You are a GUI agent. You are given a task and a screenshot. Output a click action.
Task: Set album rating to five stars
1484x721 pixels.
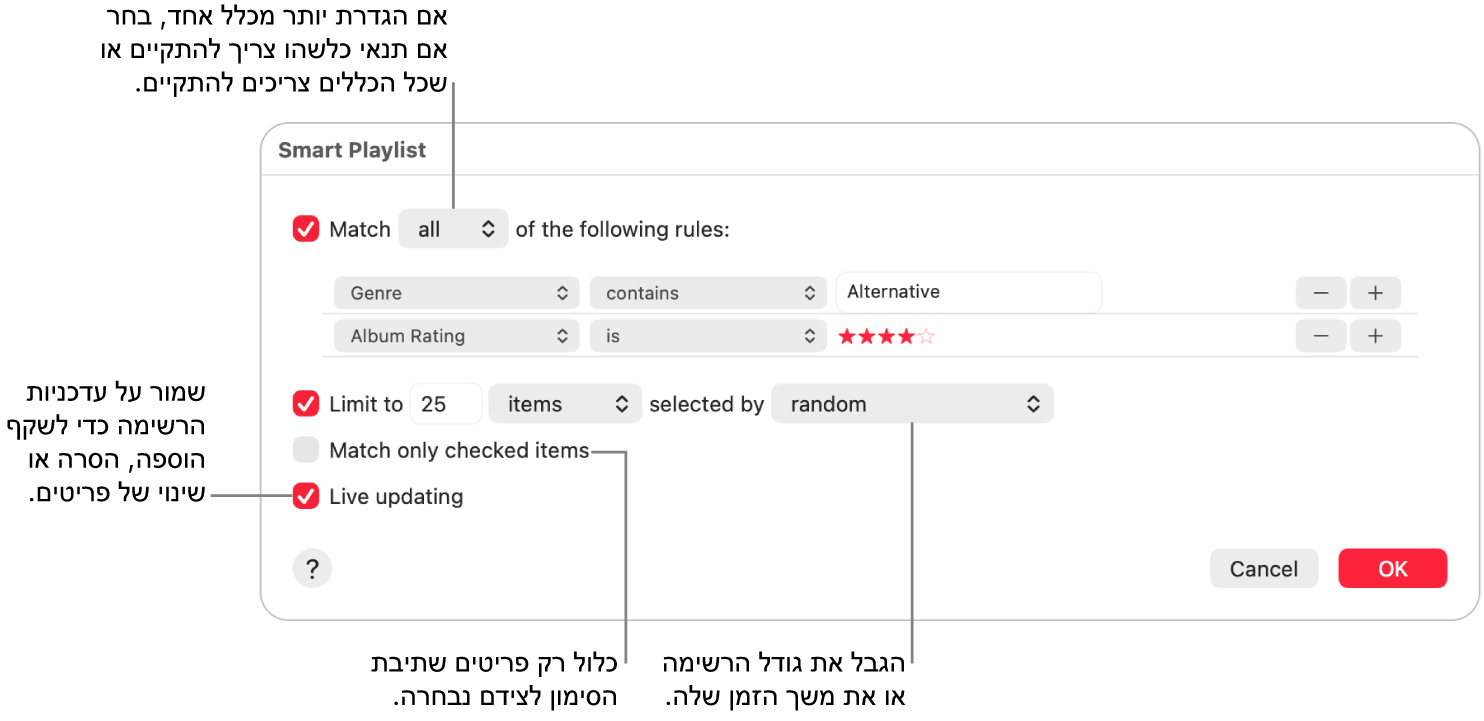coord(926,337)
